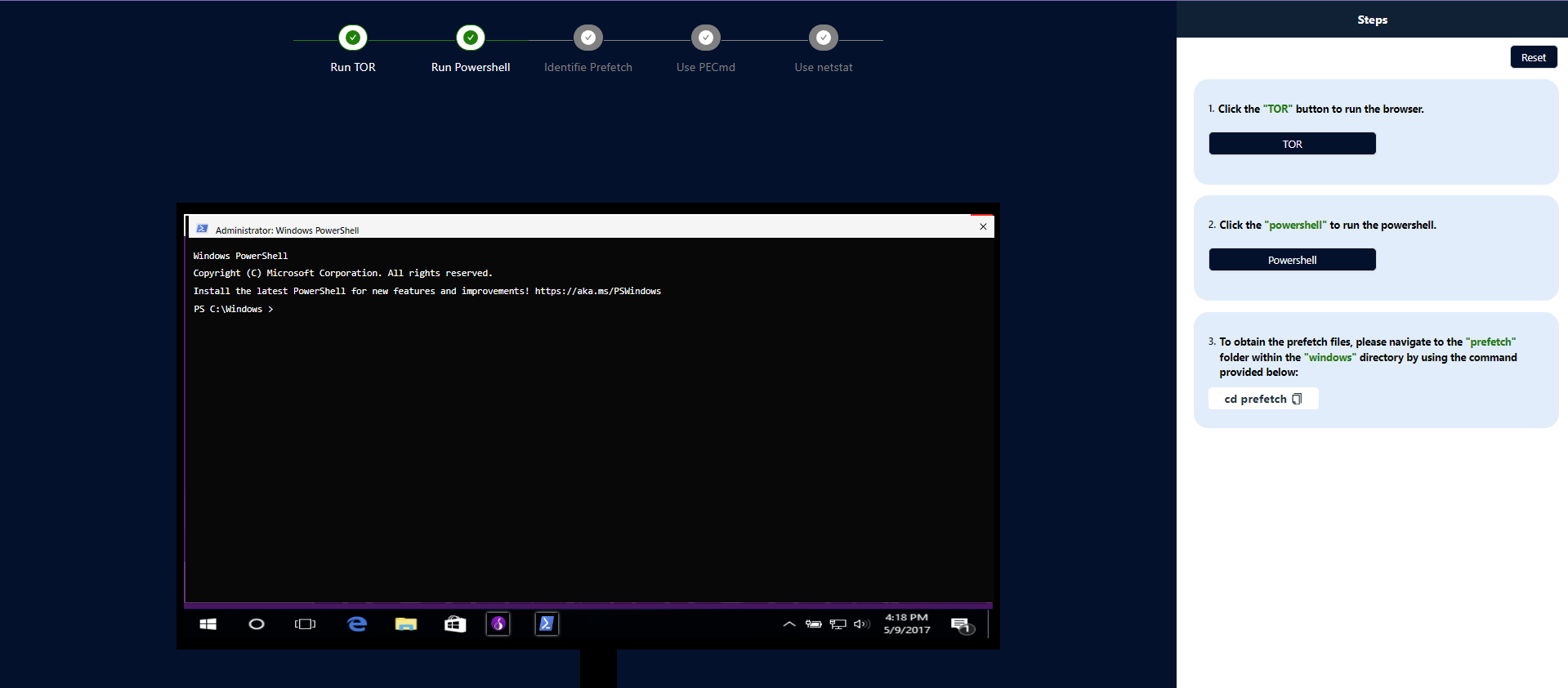1568x688 pixels.
Task: Click the TOR button
Action: (x=1292, y=144)
